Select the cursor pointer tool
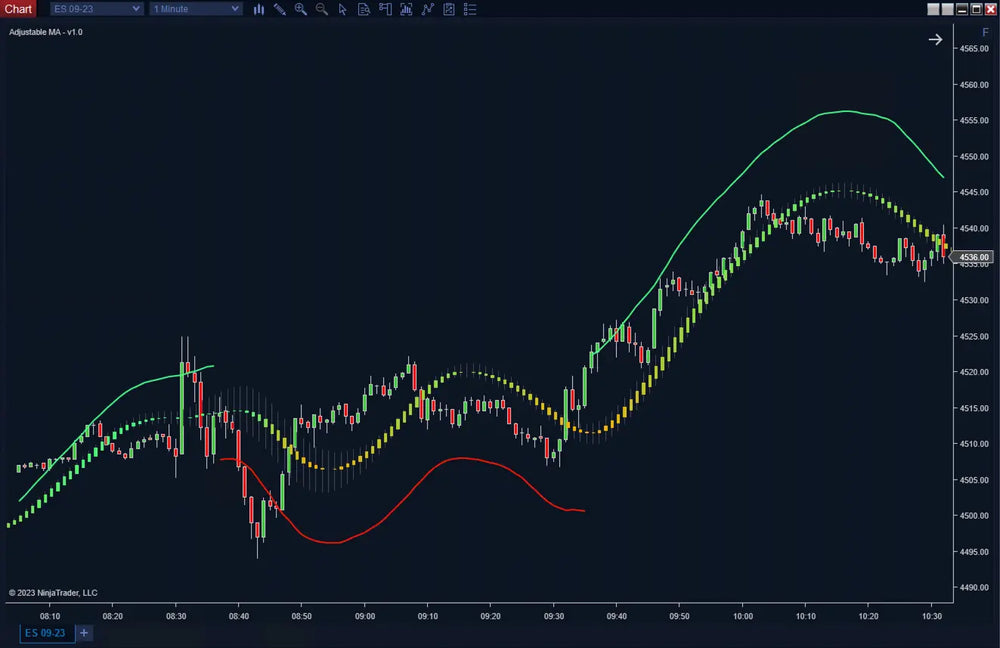The height and width of the screenshot is (648, 1000). click(342, 9)
